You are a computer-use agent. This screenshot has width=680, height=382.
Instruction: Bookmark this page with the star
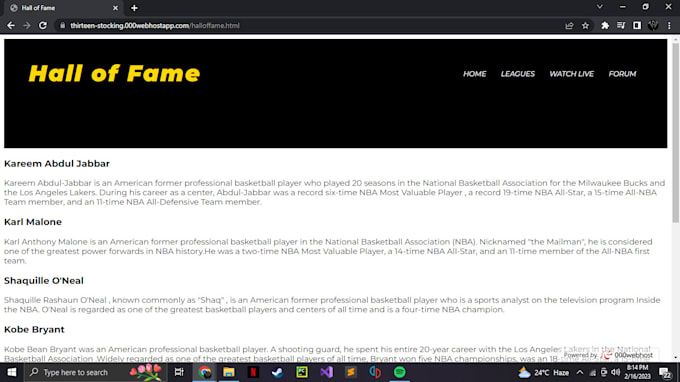pos(585,26)
